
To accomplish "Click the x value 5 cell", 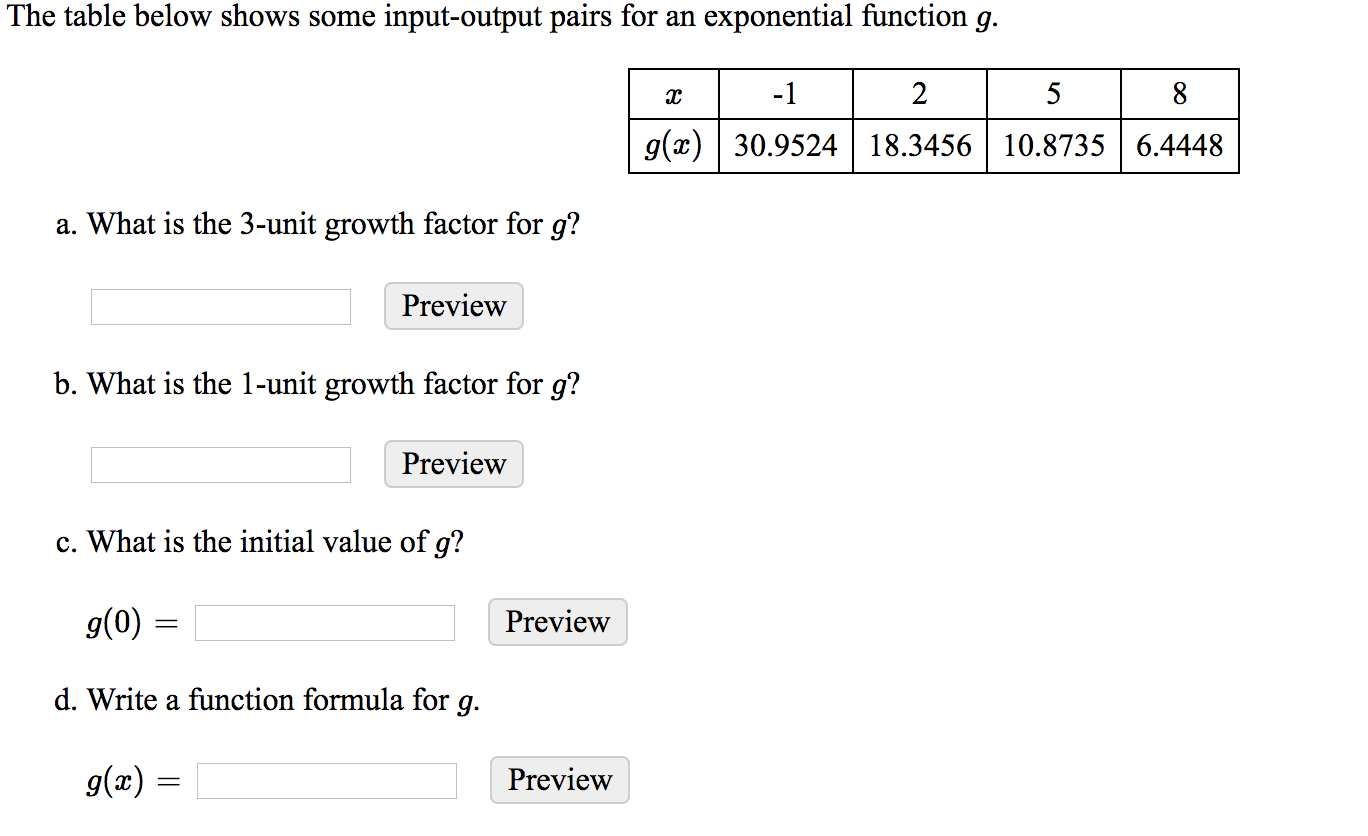I will pos(1054,95).
